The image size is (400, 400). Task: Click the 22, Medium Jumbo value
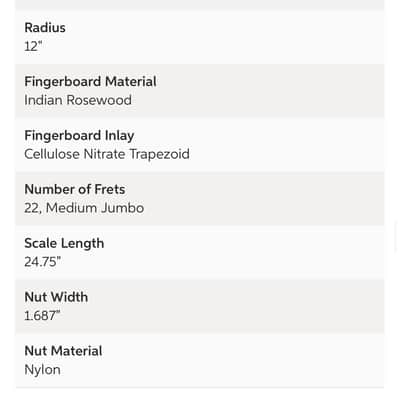click(x=84, y=208)
